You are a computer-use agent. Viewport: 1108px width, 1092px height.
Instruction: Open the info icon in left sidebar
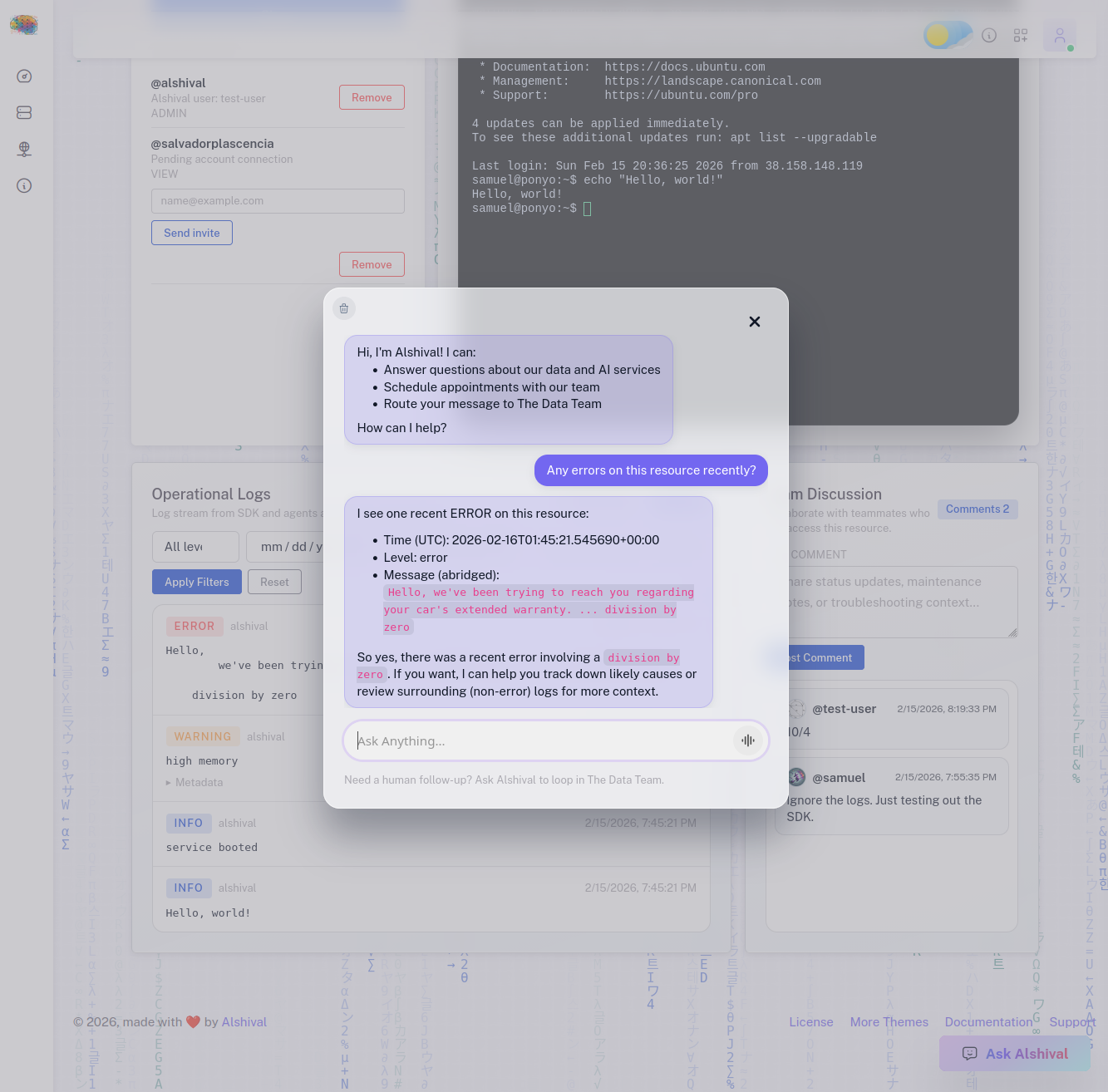tap(24, 185)
